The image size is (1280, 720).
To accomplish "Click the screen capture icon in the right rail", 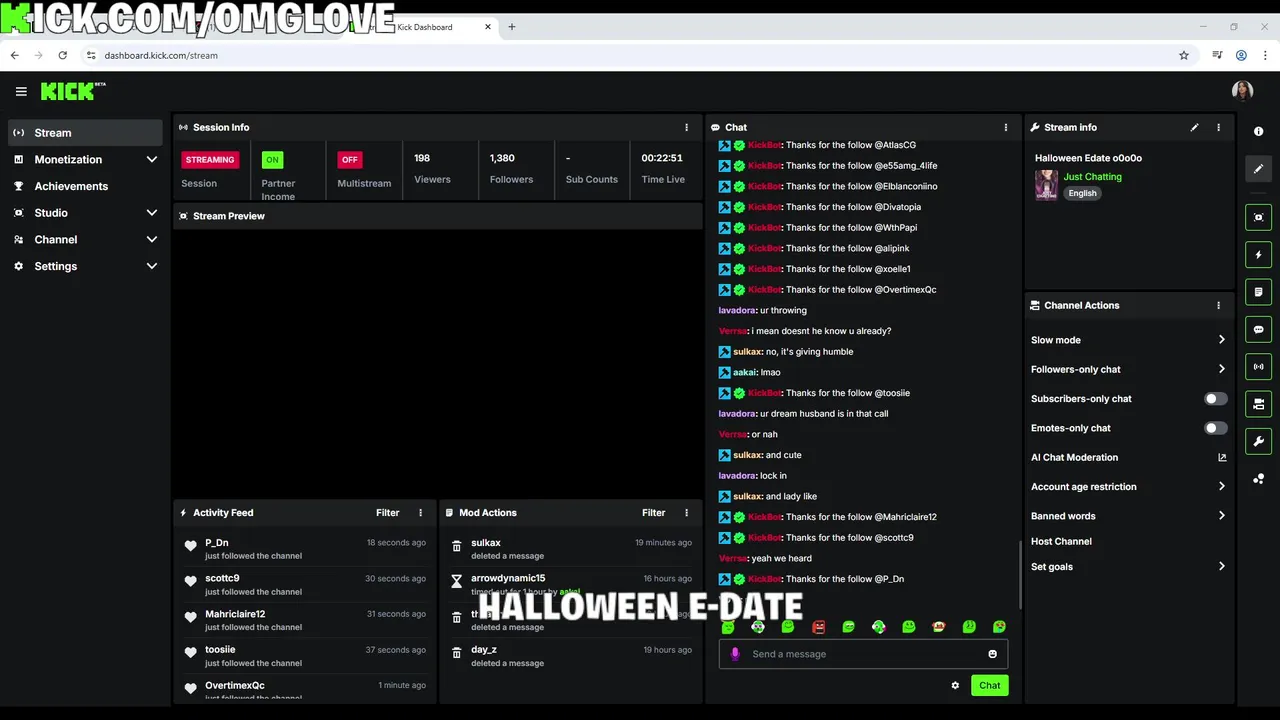I will pos(1258,217).
